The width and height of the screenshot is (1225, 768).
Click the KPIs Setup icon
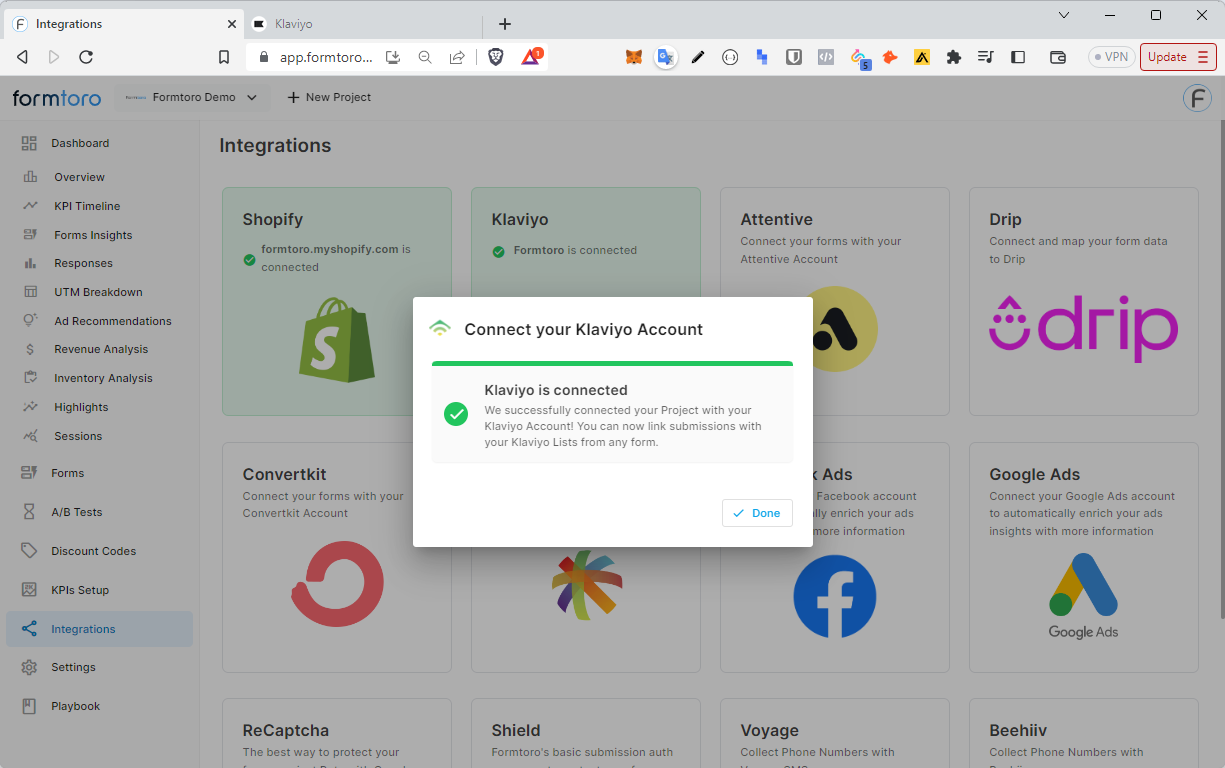[29, 590]
